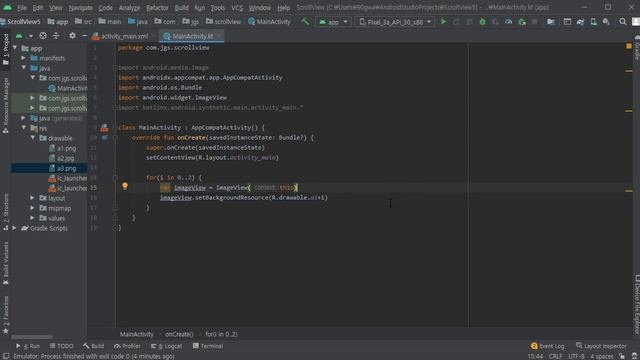
Task: Close the MainActivity.kt tab
Action: pos(219,36)
